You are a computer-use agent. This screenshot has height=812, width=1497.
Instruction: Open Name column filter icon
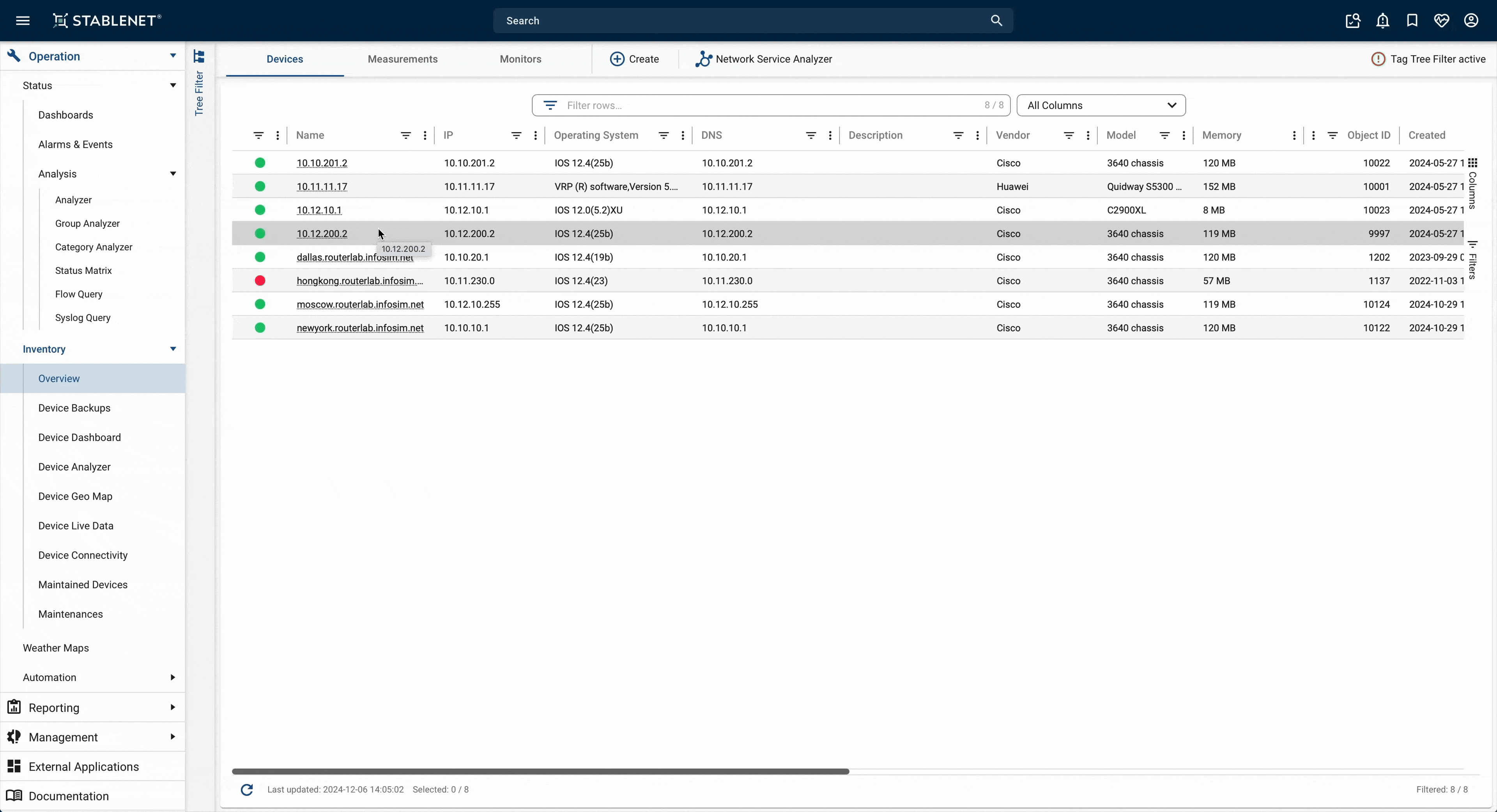tap(405, 135)
